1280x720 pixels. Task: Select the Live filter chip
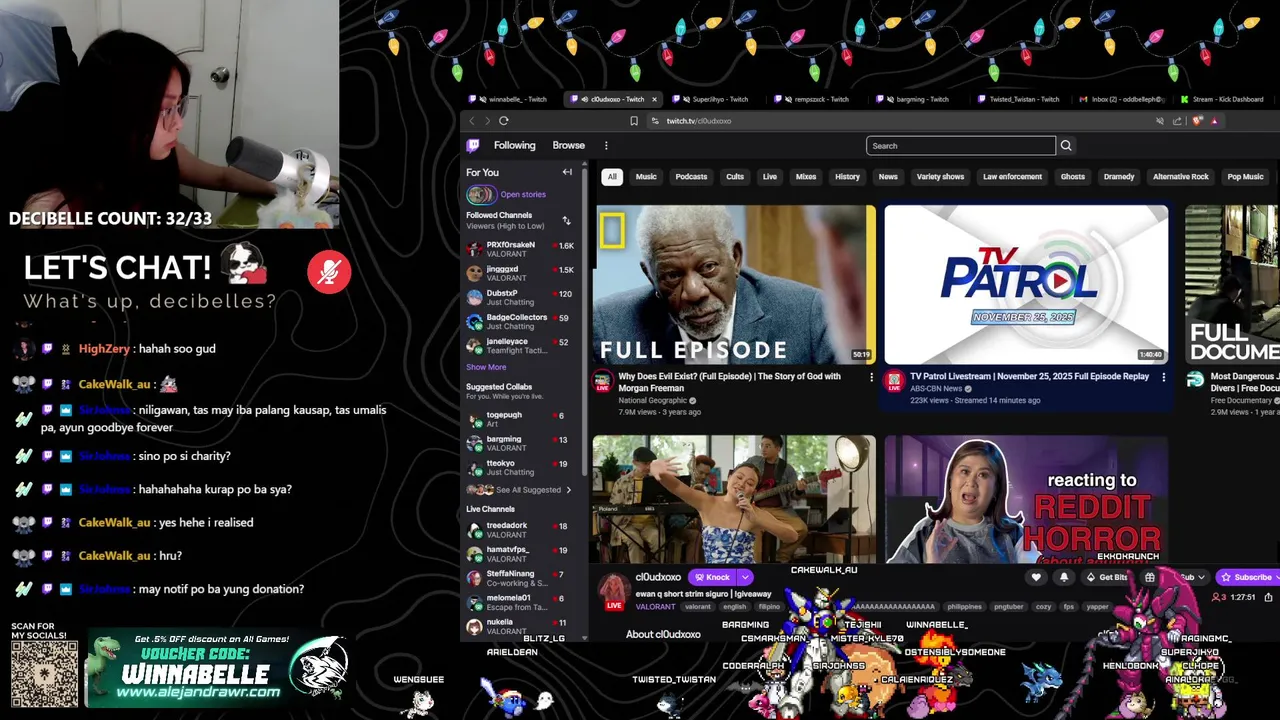[x=770, y=177]
